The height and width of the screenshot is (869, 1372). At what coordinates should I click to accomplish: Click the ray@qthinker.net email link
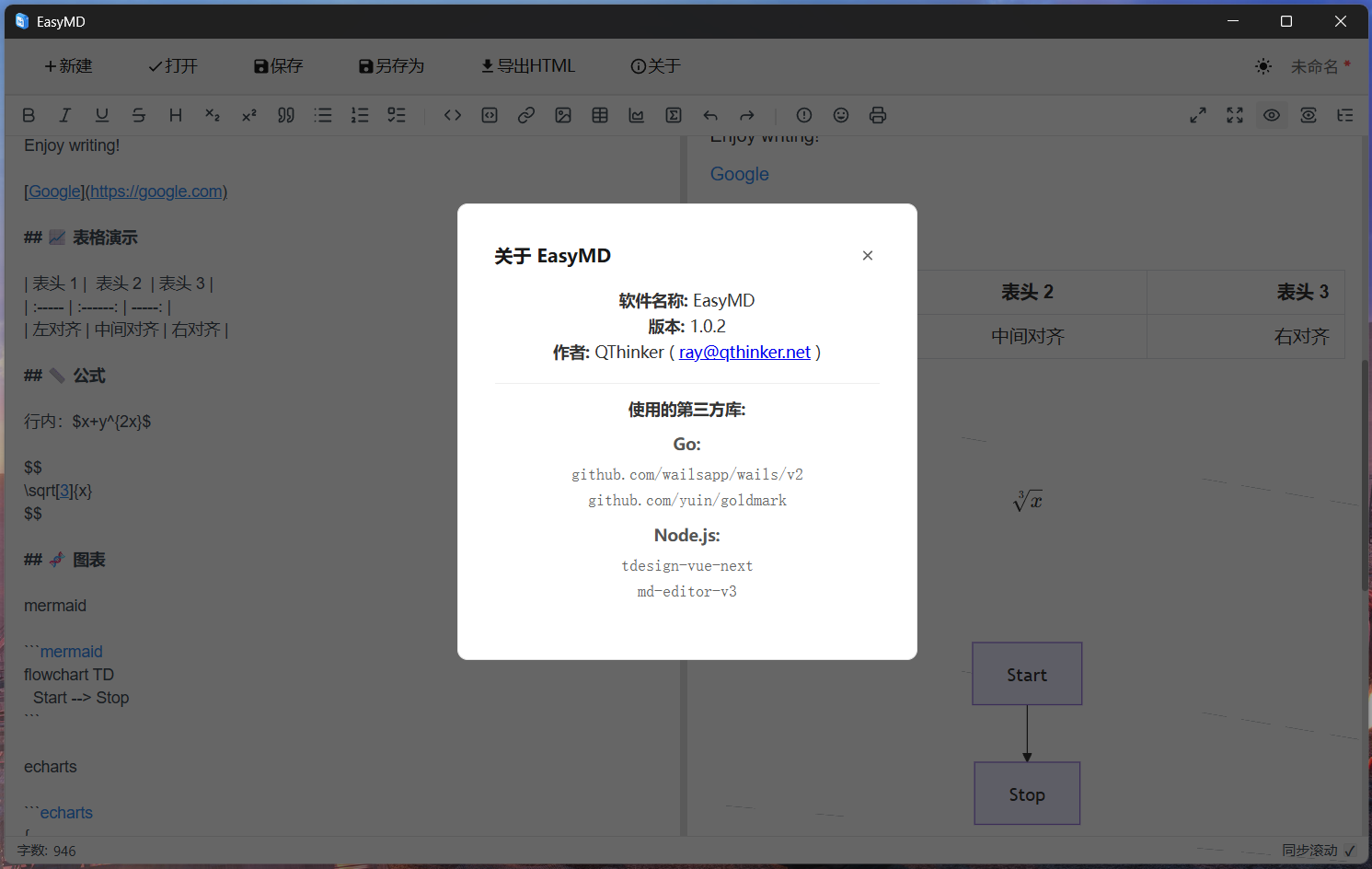coord(744,352)
